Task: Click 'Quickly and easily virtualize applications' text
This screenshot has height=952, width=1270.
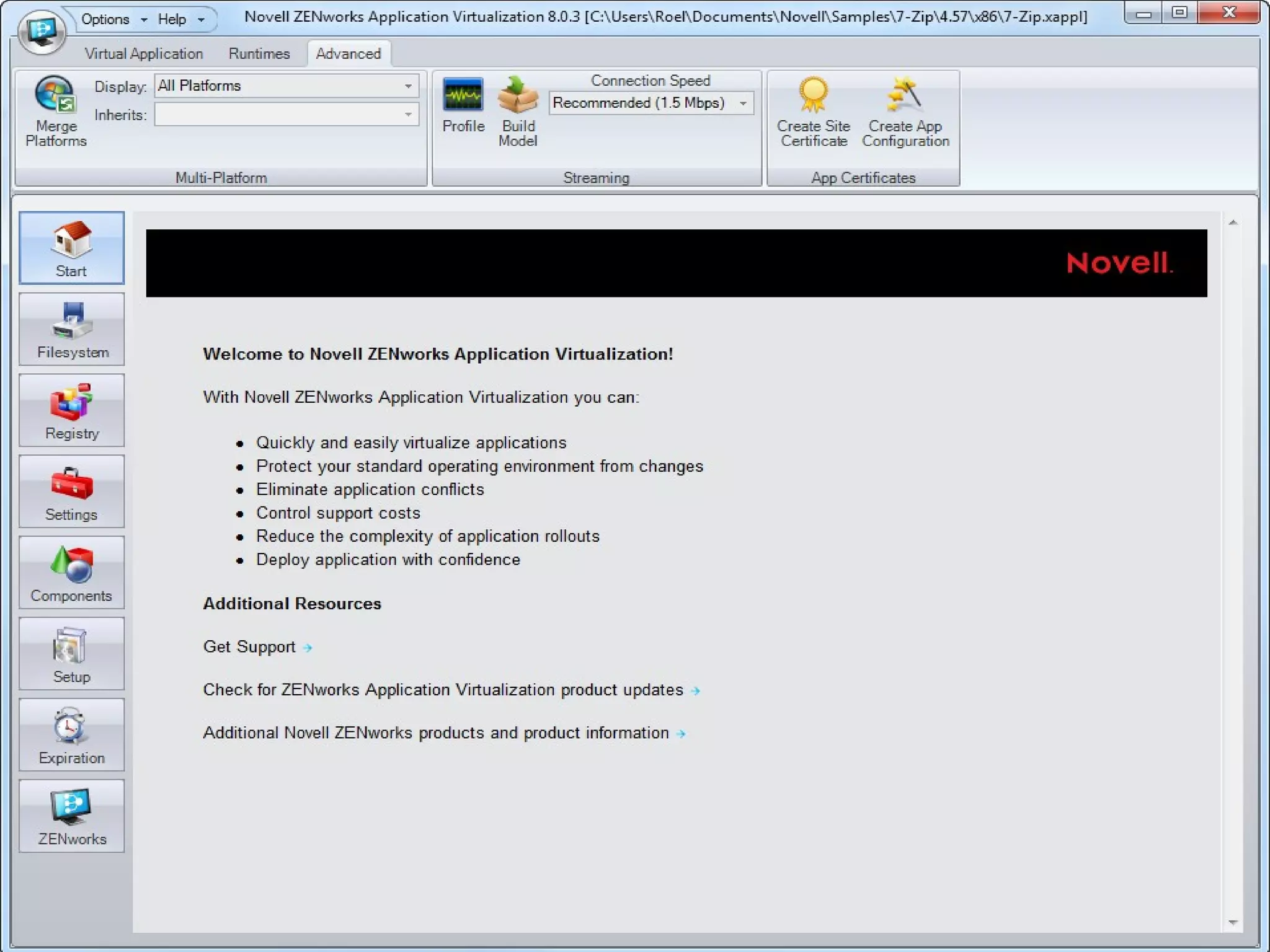Action: click(411, 443)
